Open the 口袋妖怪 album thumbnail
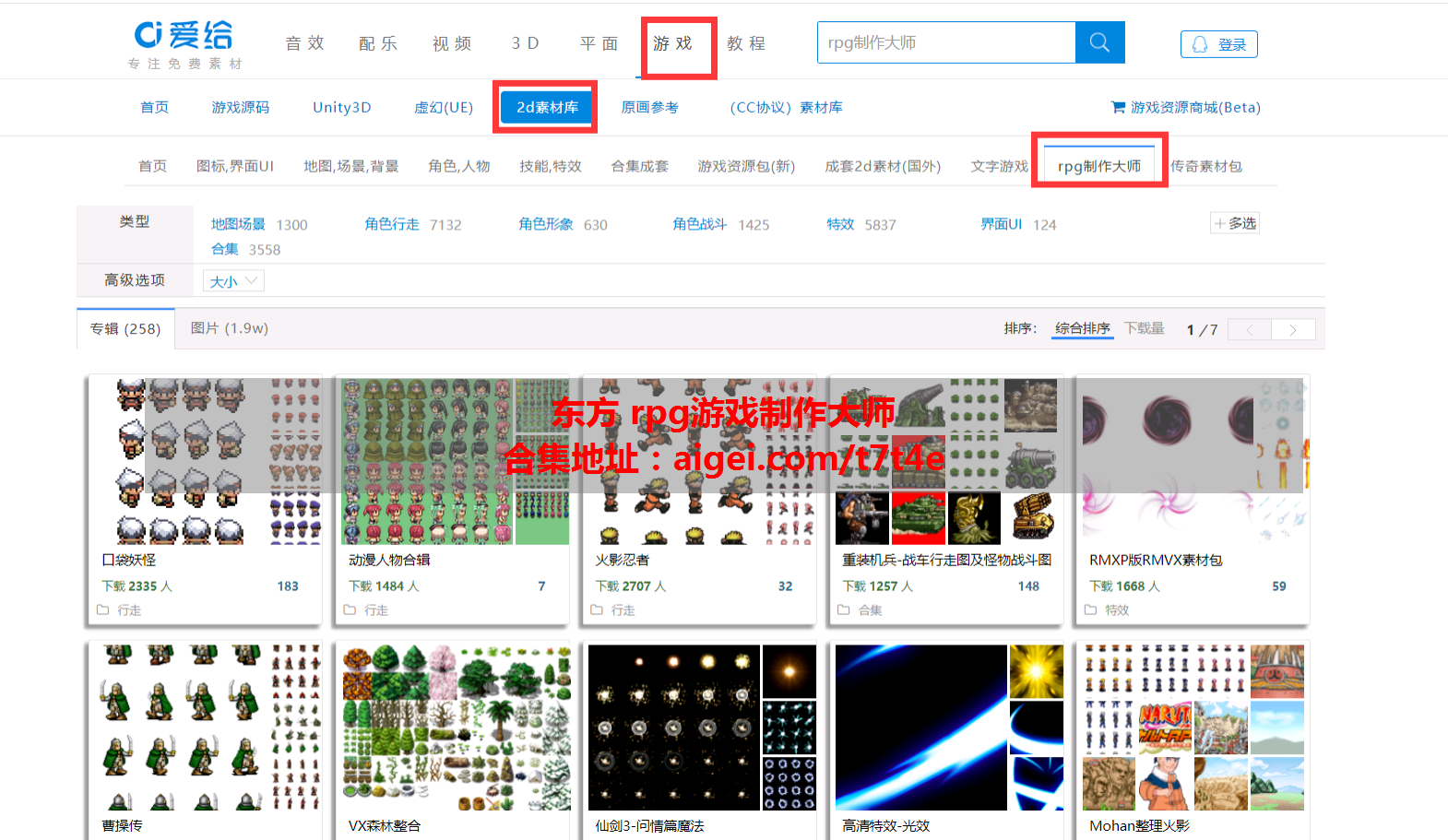 pos(205,461)
